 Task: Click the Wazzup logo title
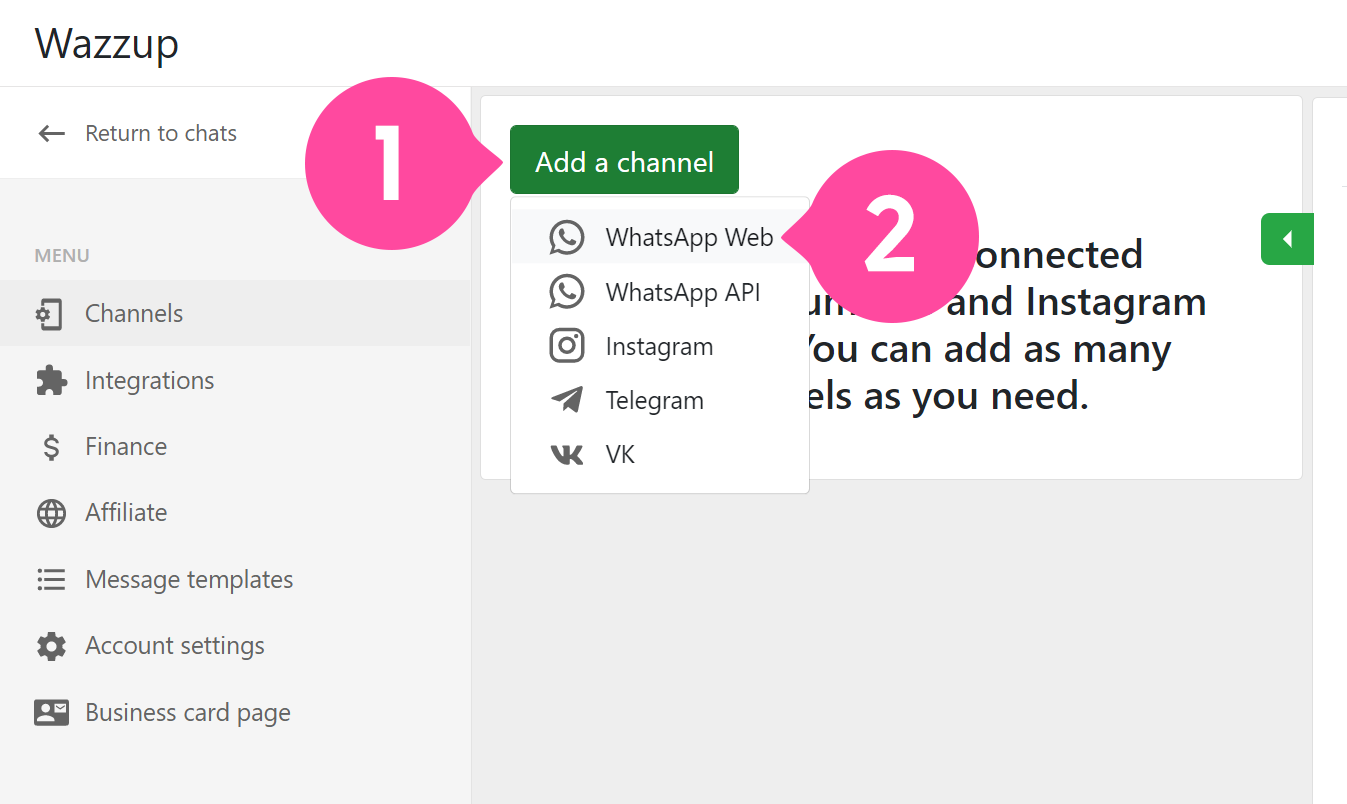click(x=107, y=43)
